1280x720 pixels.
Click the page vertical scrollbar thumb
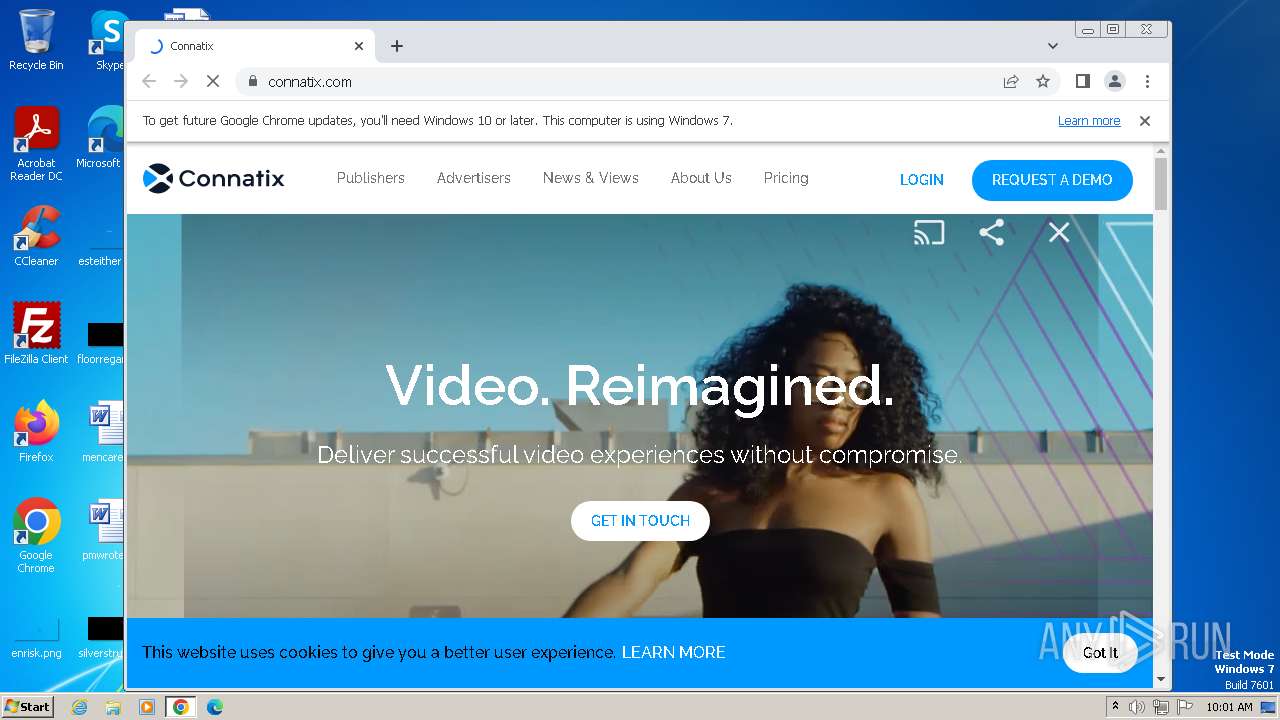[x=1161, y=183]
